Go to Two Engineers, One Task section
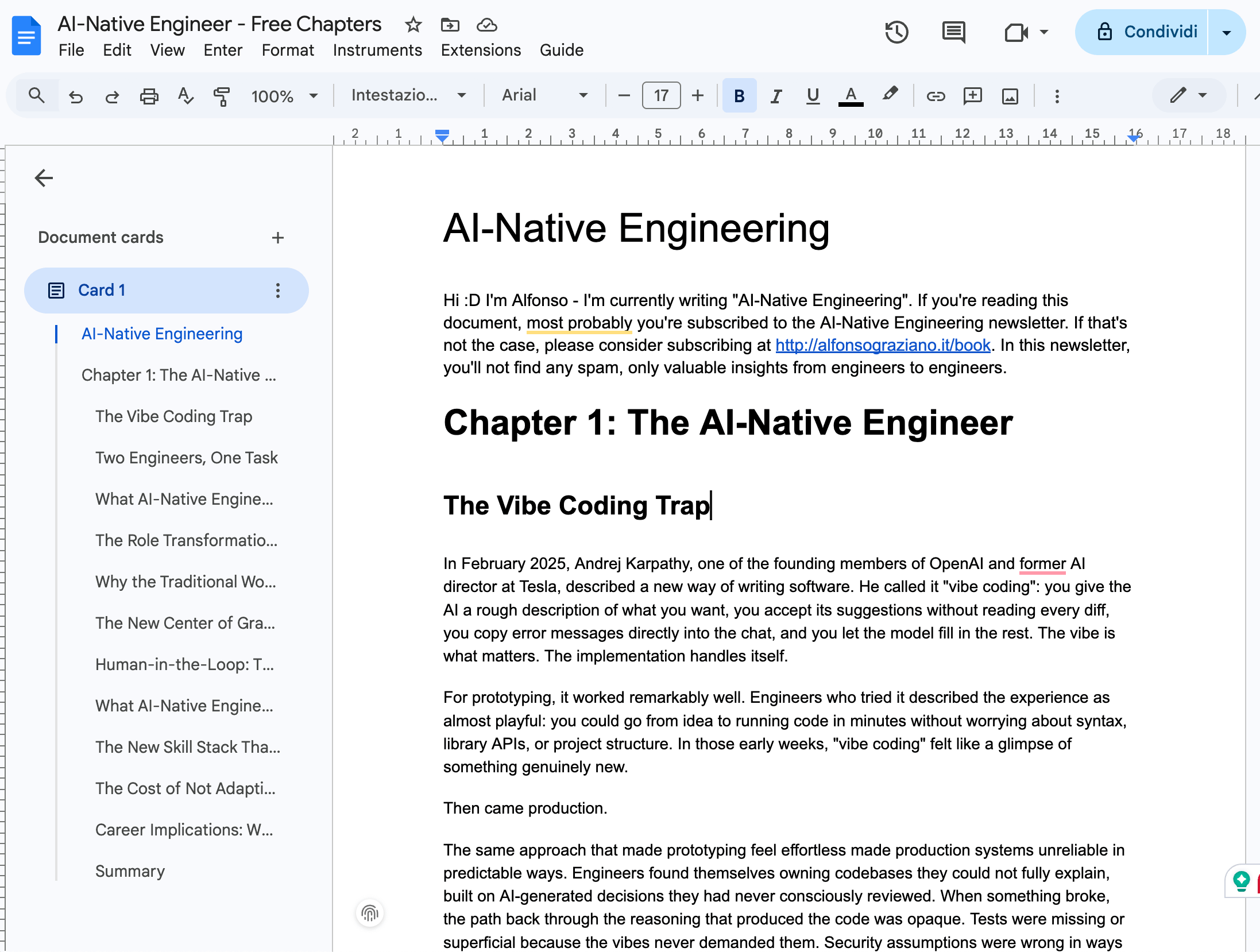1260x952 pixels. (x=186, y=458)
